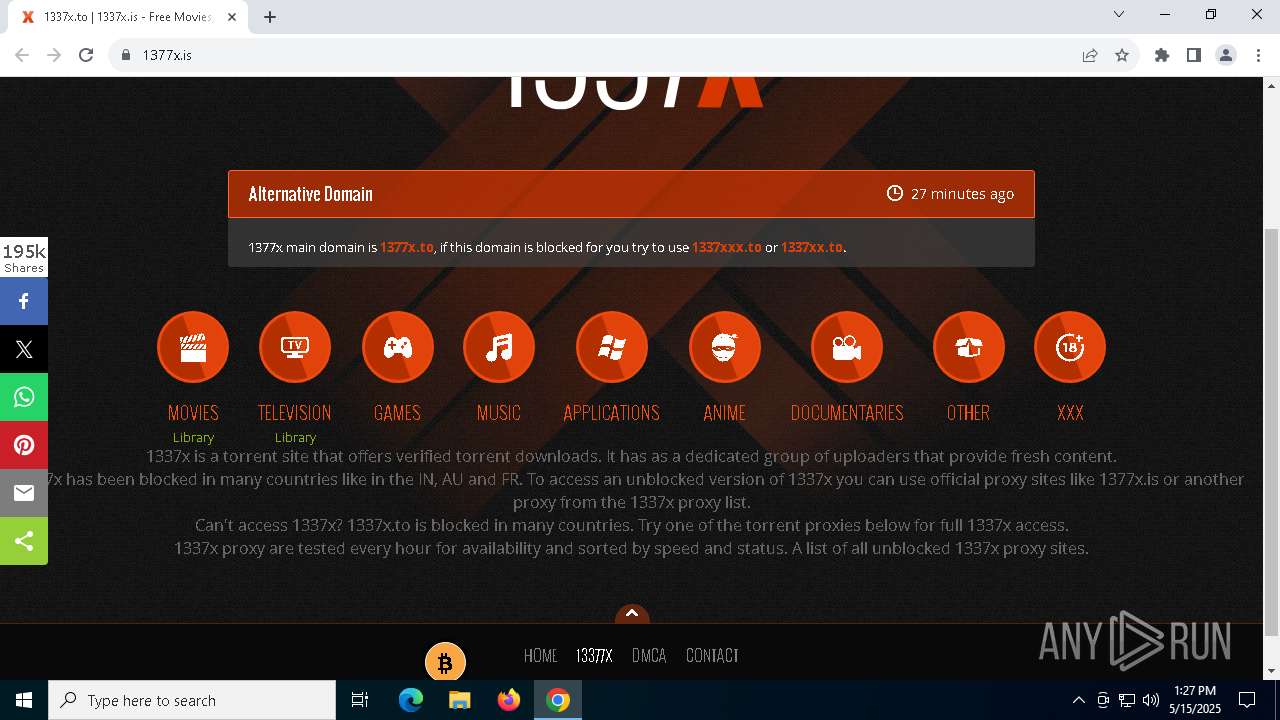Viewport: 1280px width, 720px height.
Task: Expand the footer with the up chevron
Action: point(631,613)
